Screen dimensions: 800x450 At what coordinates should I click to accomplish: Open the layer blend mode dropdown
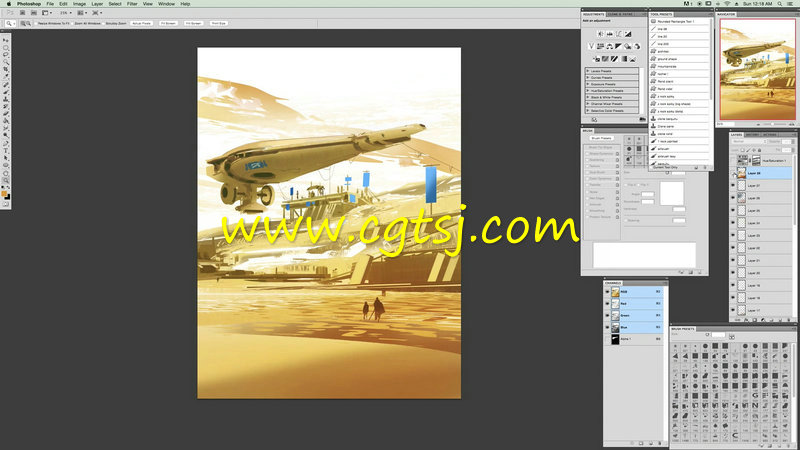[749, 141]
